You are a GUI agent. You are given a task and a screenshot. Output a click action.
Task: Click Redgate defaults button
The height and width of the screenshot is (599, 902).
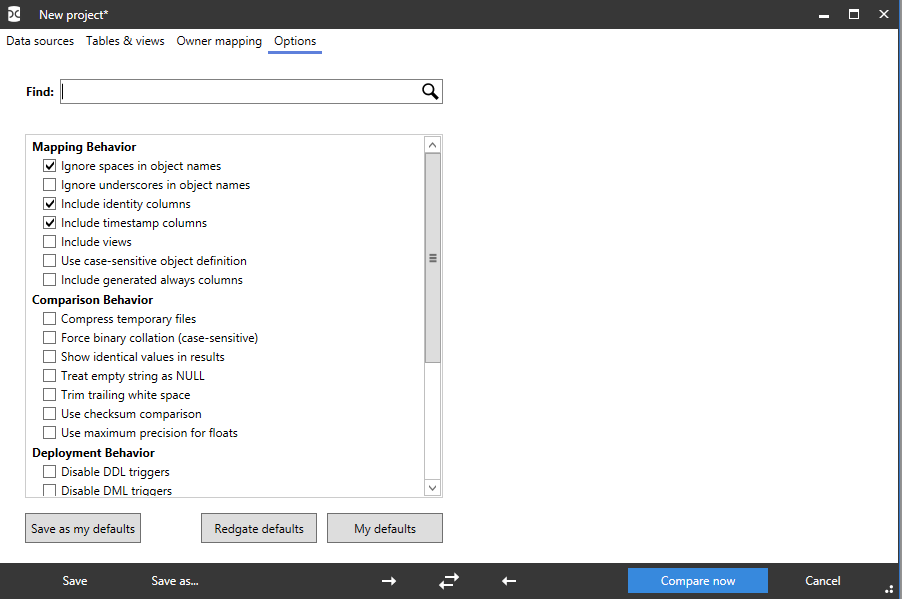click(x=259, y=528)
